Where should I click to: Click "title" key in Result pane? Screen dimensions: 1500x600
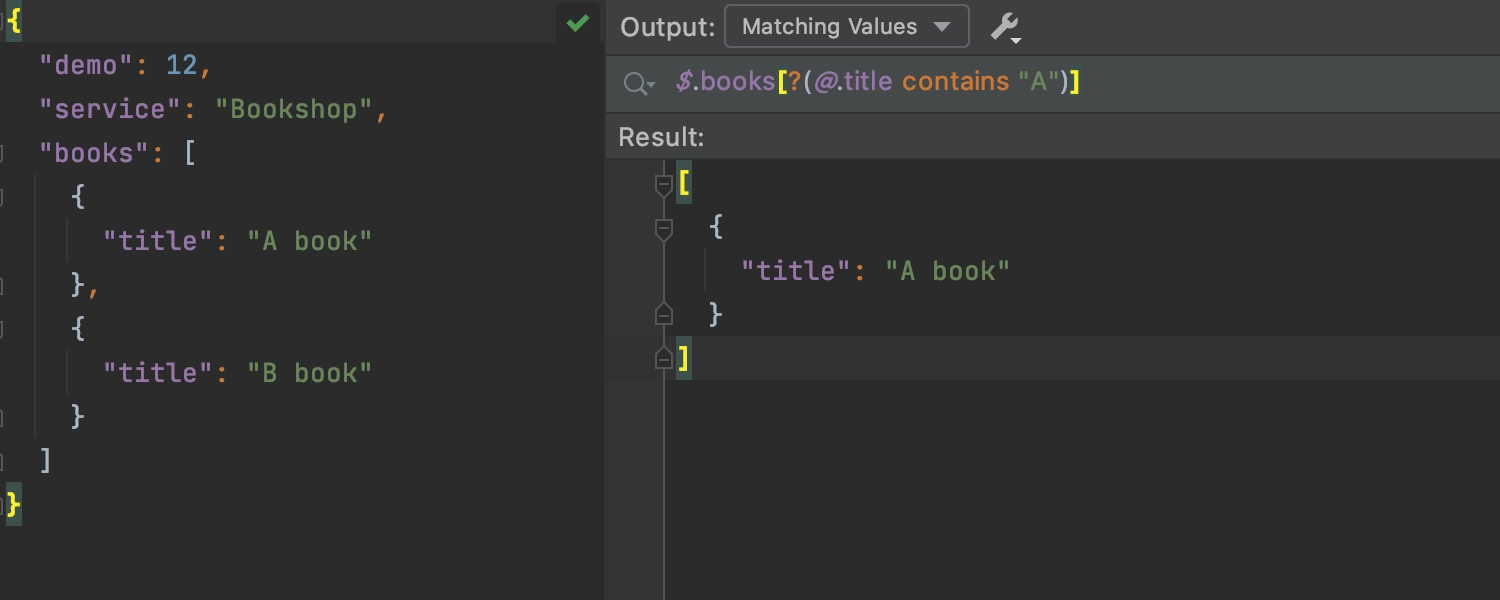796,271
